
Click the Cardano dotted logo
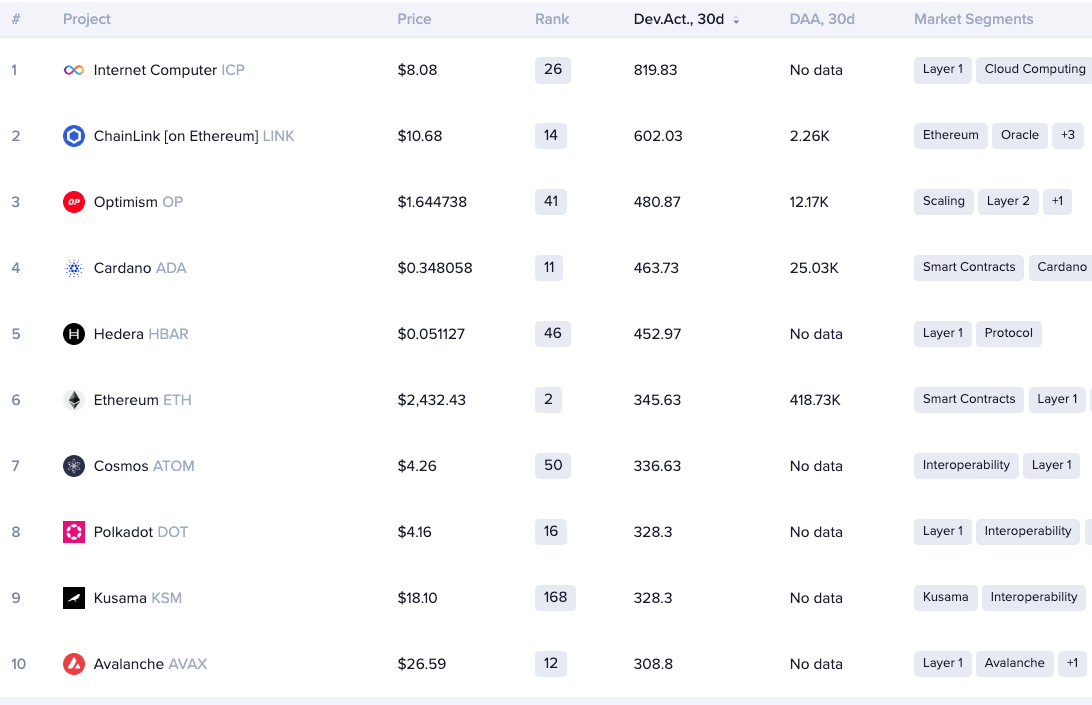74,268
